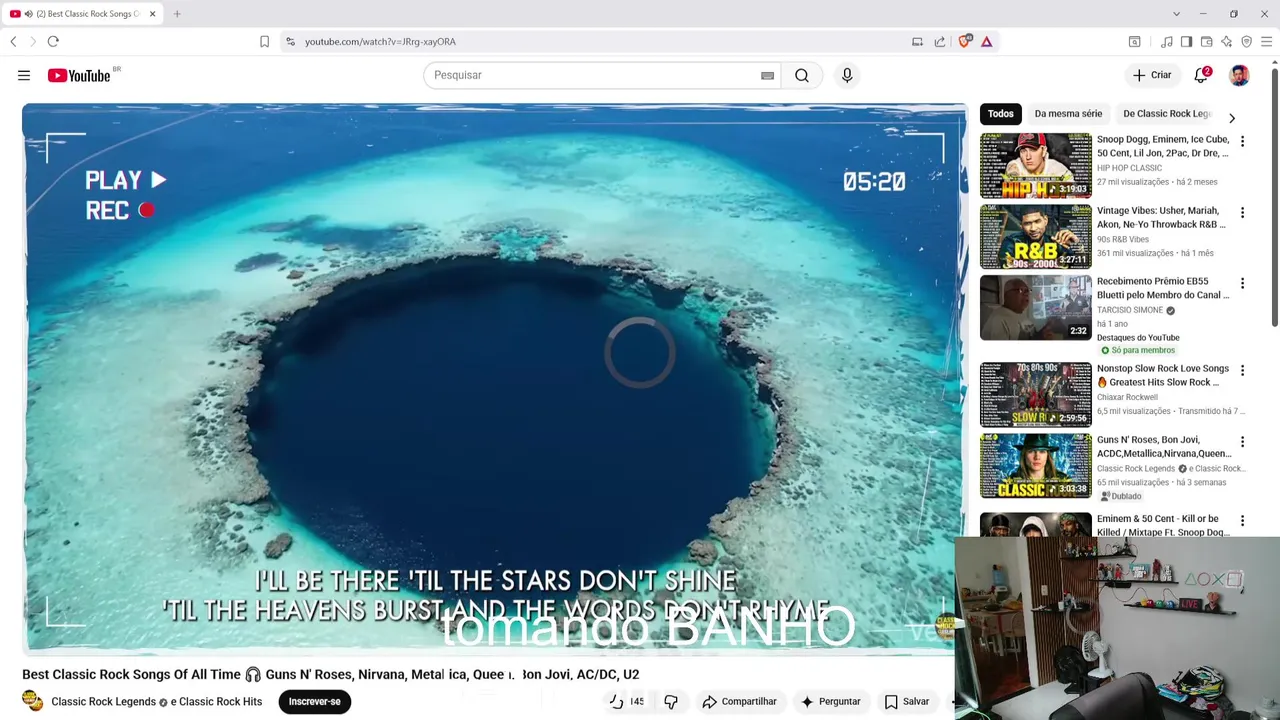Click the 90s R&B Vibes channel name
This screenshot has height=720, width=1280.
1123,240
